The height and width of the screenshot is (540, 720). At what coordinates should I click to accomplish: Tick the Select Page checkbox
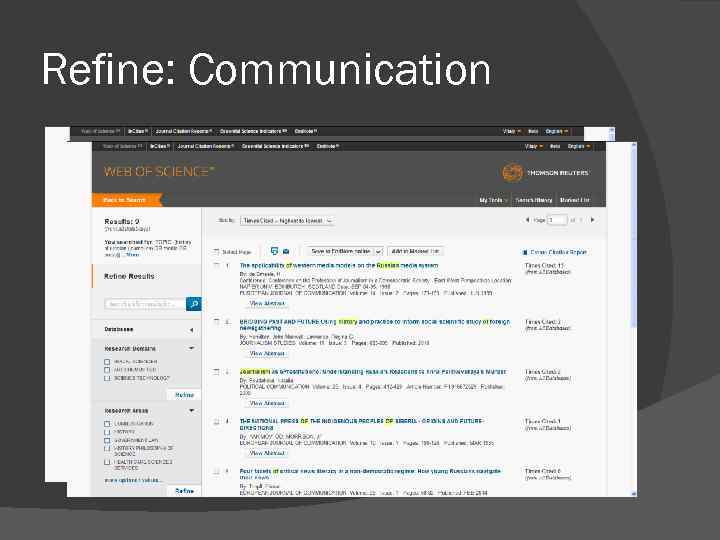216,252
